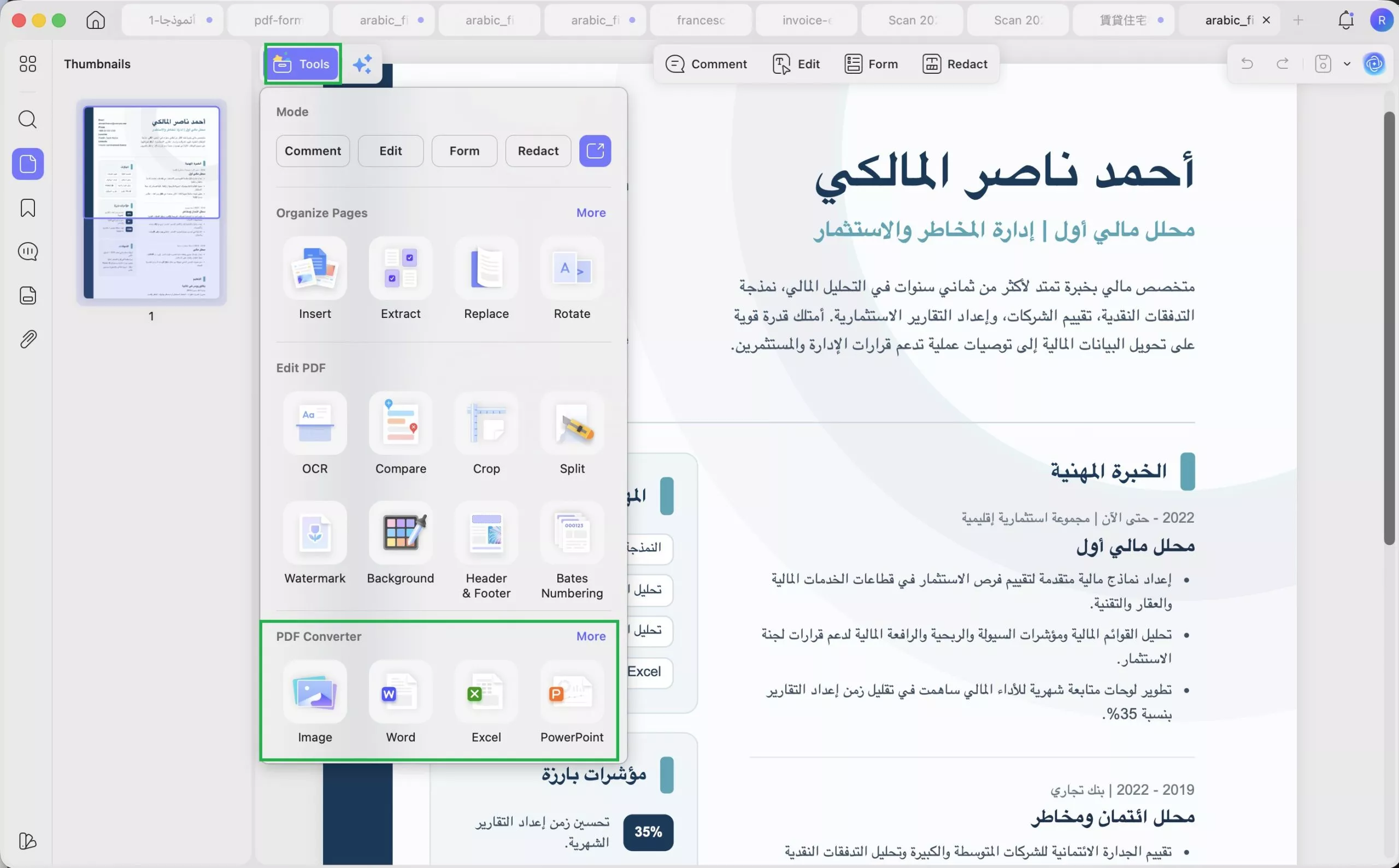Open the comments list sidebar panel
This screenshot has width=1399, height=868.
coord(27,251)
